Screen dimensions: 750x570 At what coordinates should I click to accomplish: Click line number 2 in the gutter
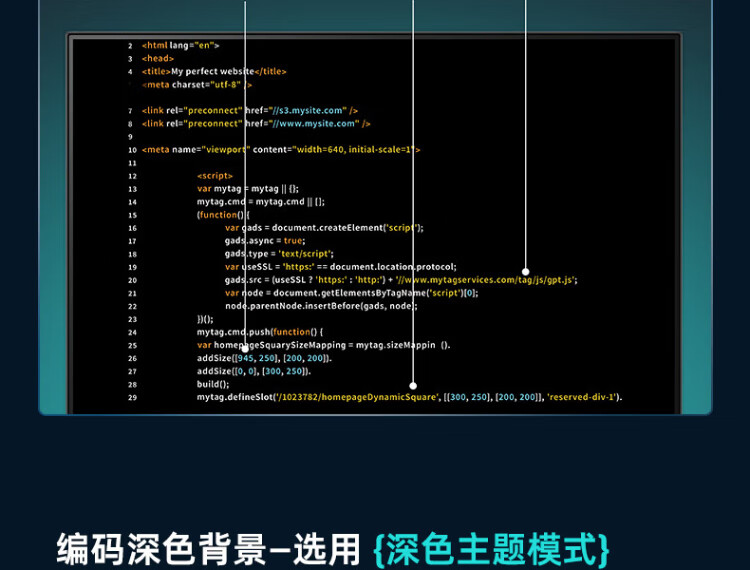pos(130,46)
